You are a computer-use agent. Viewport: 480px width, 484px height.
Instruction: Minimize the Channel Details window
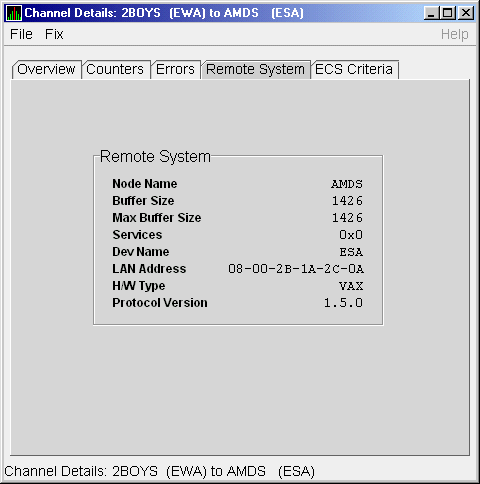point(431,13)
